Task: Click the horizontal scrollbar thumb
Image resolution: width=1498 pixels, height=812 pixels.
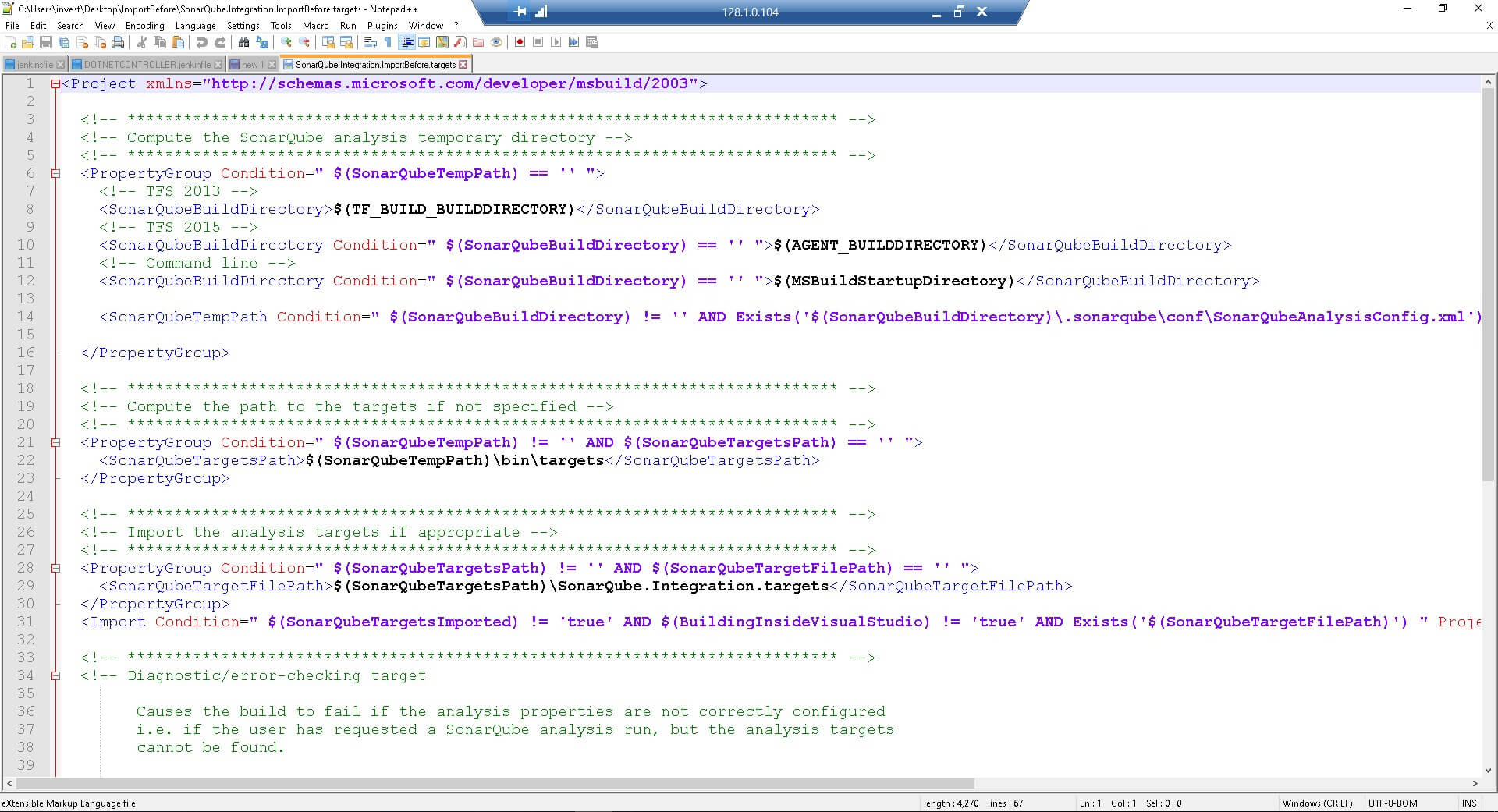Action: (x=495, y=783)
